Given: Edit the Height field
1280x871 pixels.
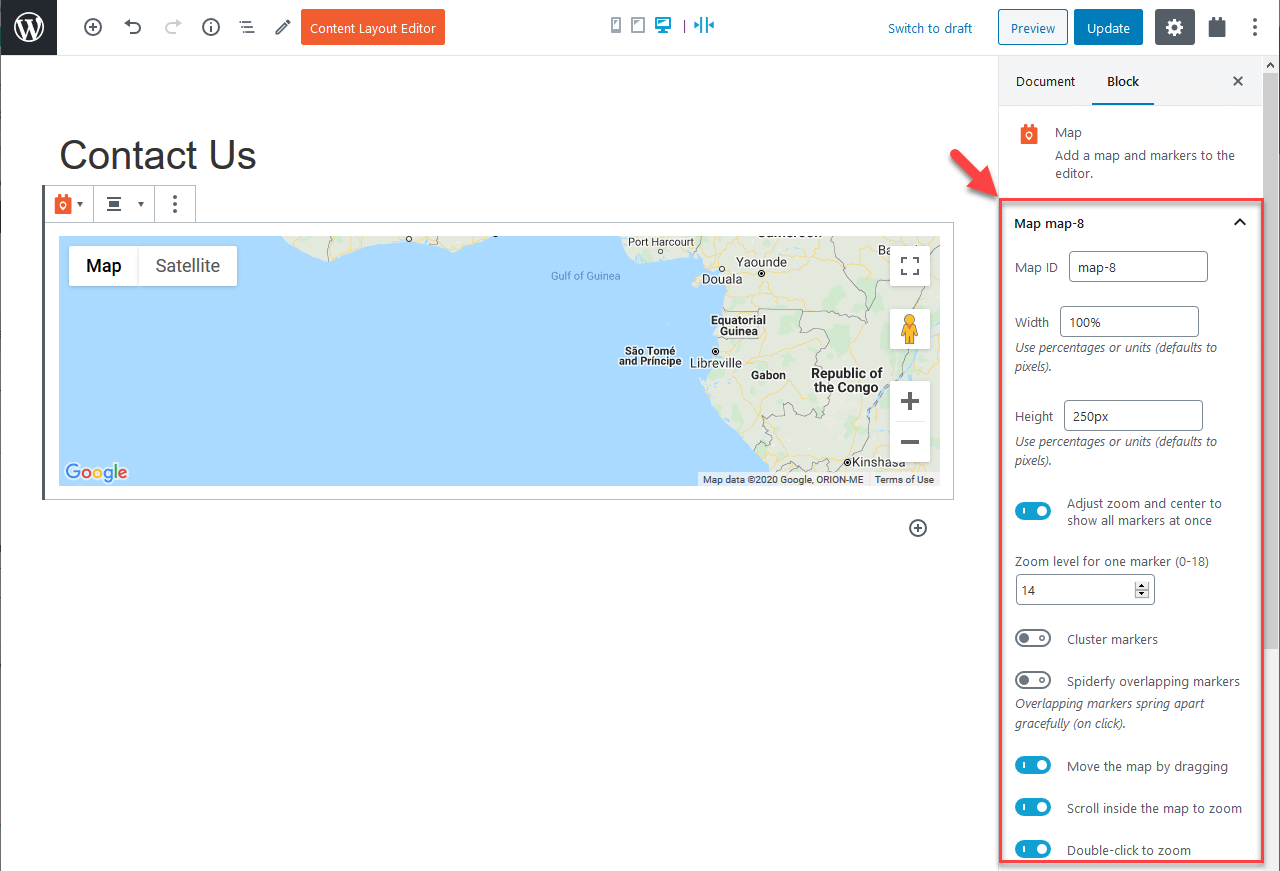Looking at the screenshot, I should coord(1133,416).
